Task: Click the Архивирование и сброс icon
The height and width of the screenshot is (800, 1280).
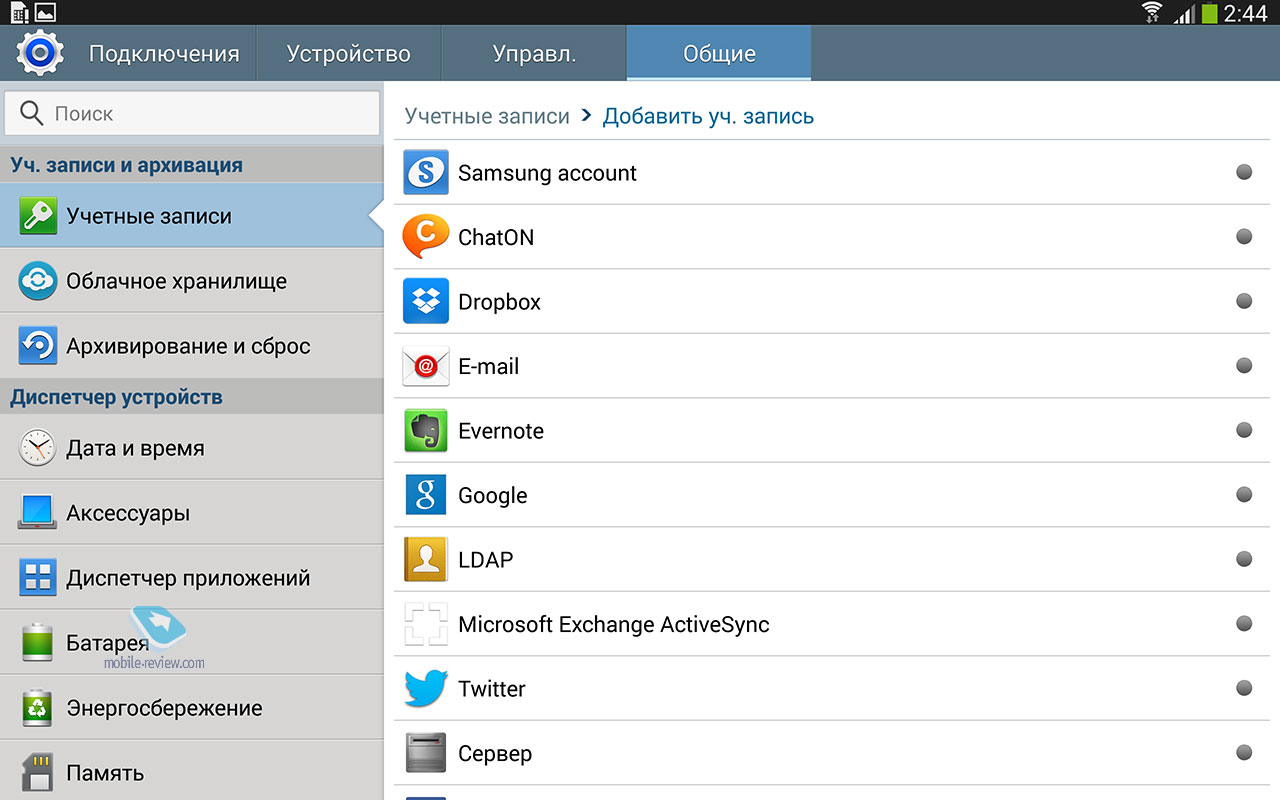Action: click(x=38, y=346)
